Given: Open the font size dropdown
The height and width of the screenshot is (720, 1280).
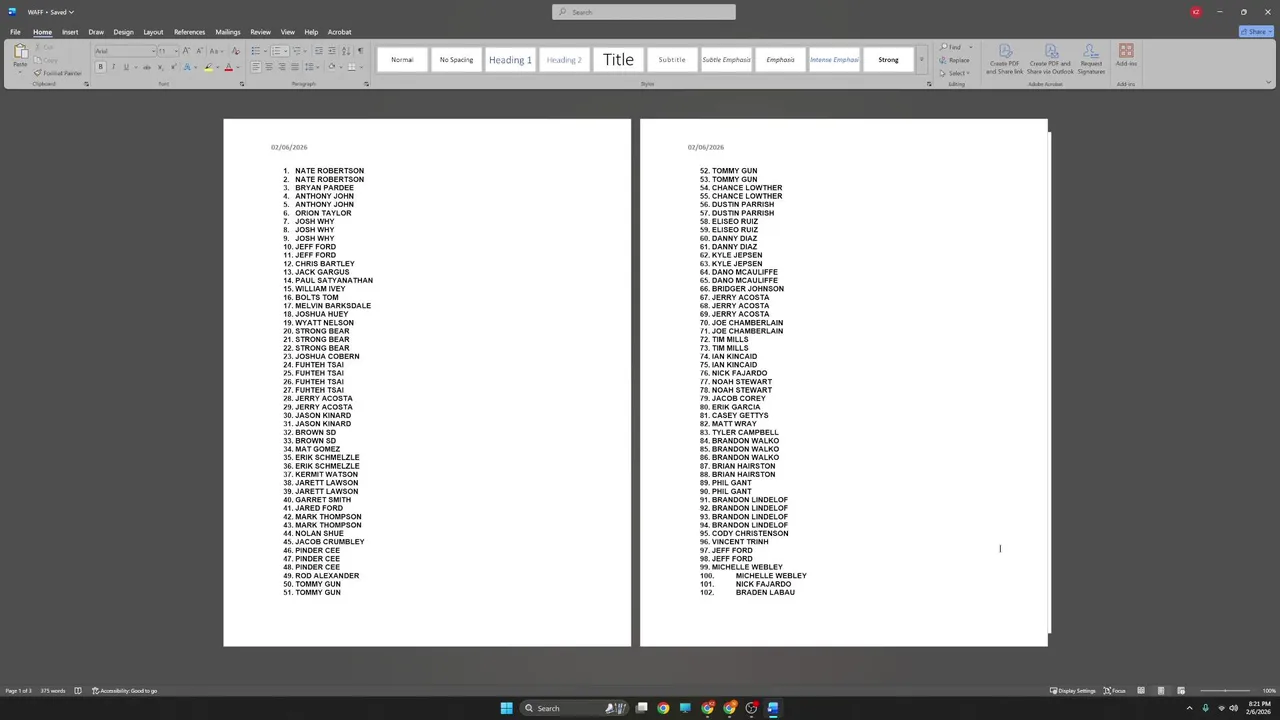Looking at the screenshot, I should (x=176, y=51).
